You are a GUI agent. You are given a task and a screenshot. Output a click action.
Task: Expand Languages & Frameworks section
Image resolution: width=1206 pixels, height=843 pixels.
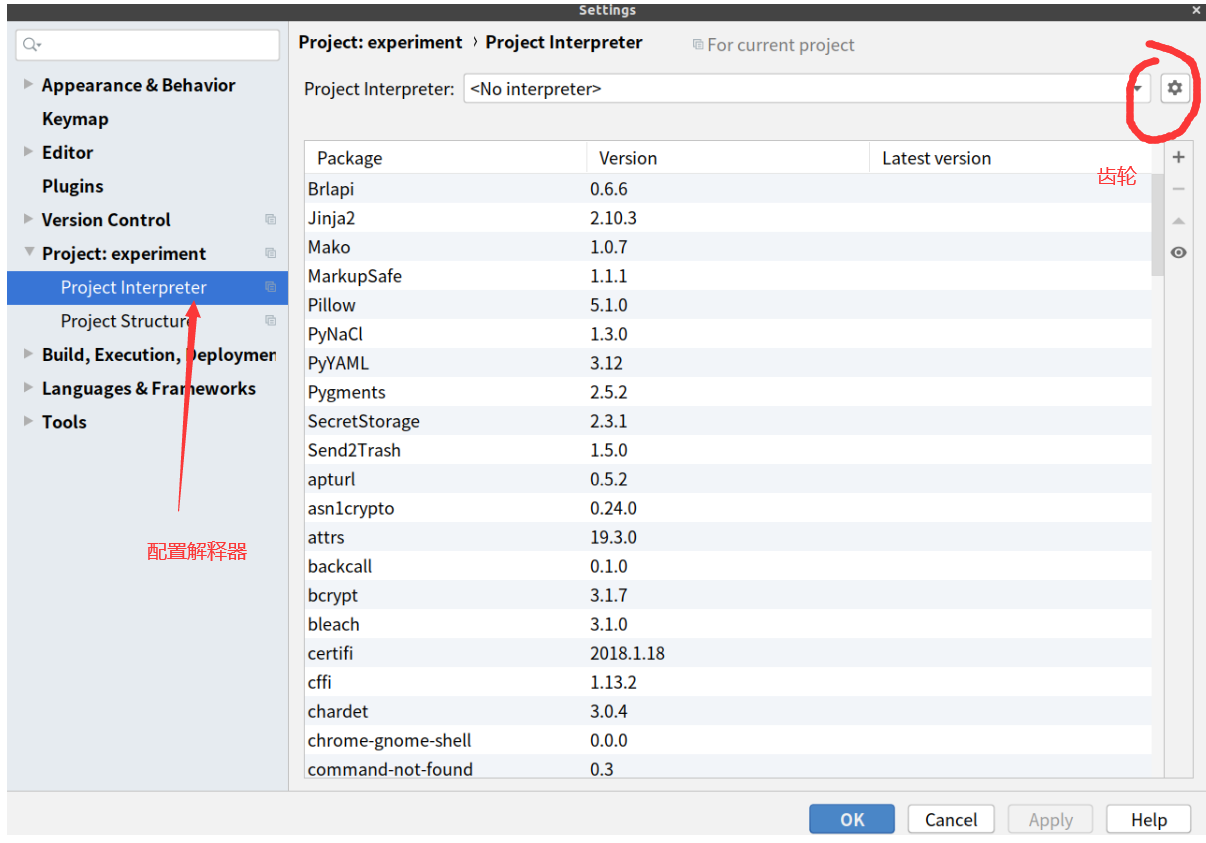click(x=28, y=388)
